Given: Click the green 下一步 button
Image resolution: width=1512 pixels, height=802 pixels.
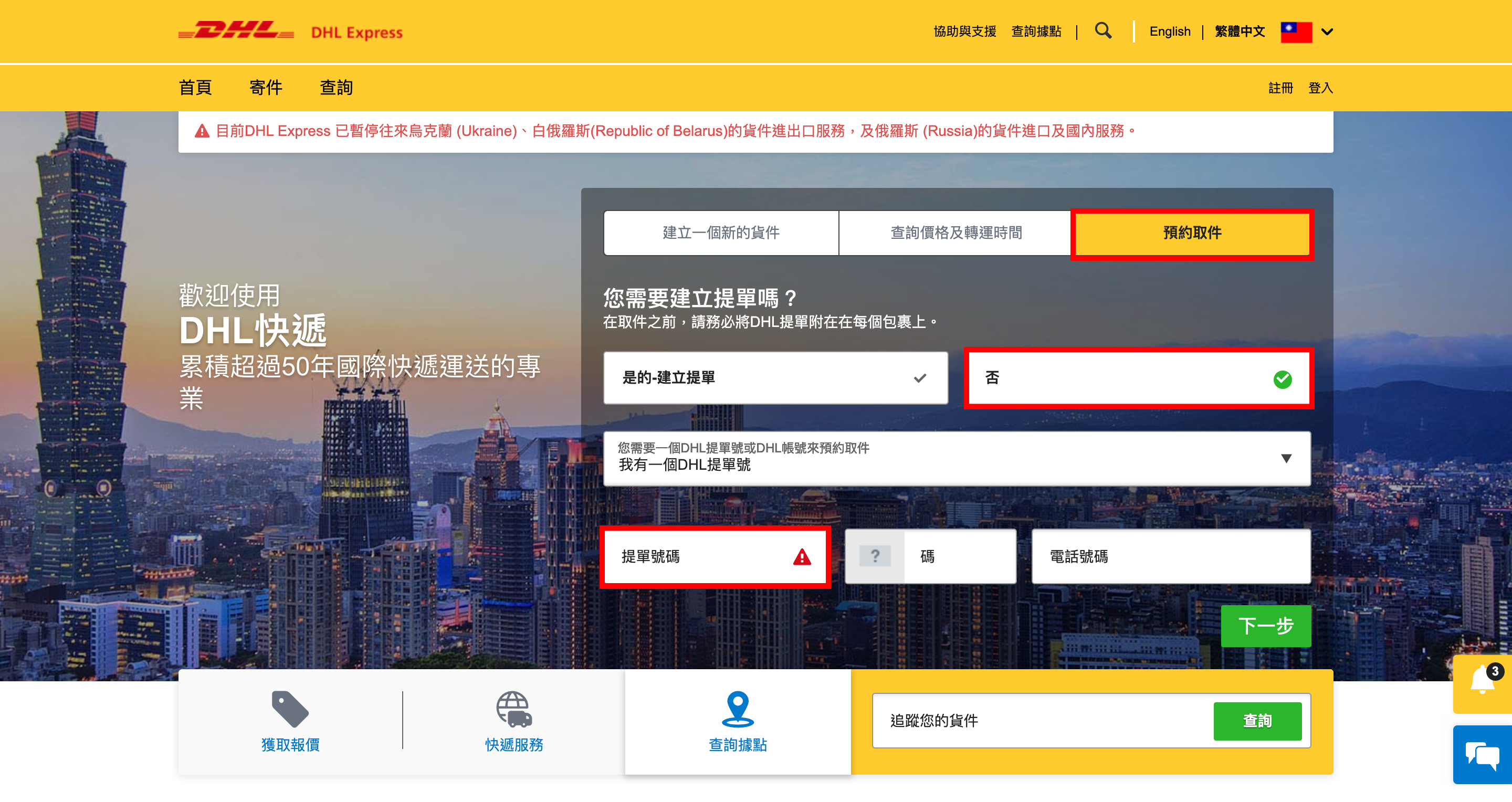Looking at the screenshot, I should pos(1265,626).
